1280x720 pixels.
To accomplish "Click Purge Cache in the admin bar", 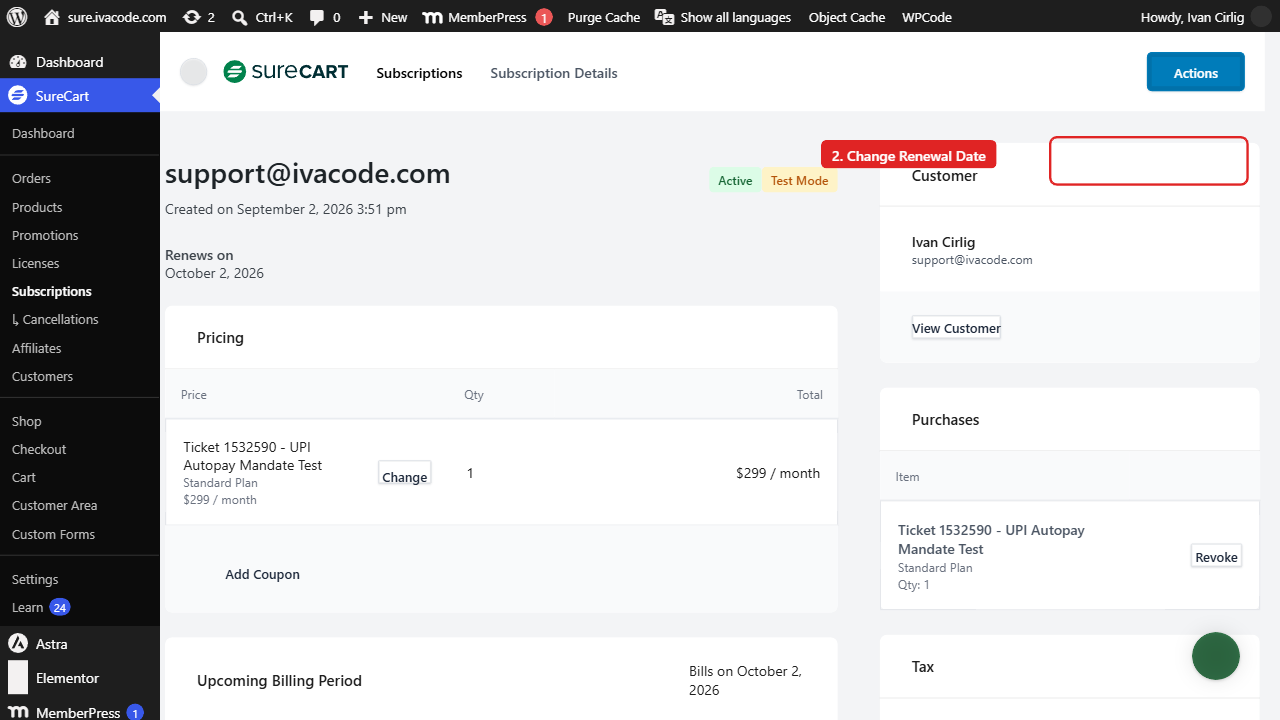I will (x=604, y=17).
